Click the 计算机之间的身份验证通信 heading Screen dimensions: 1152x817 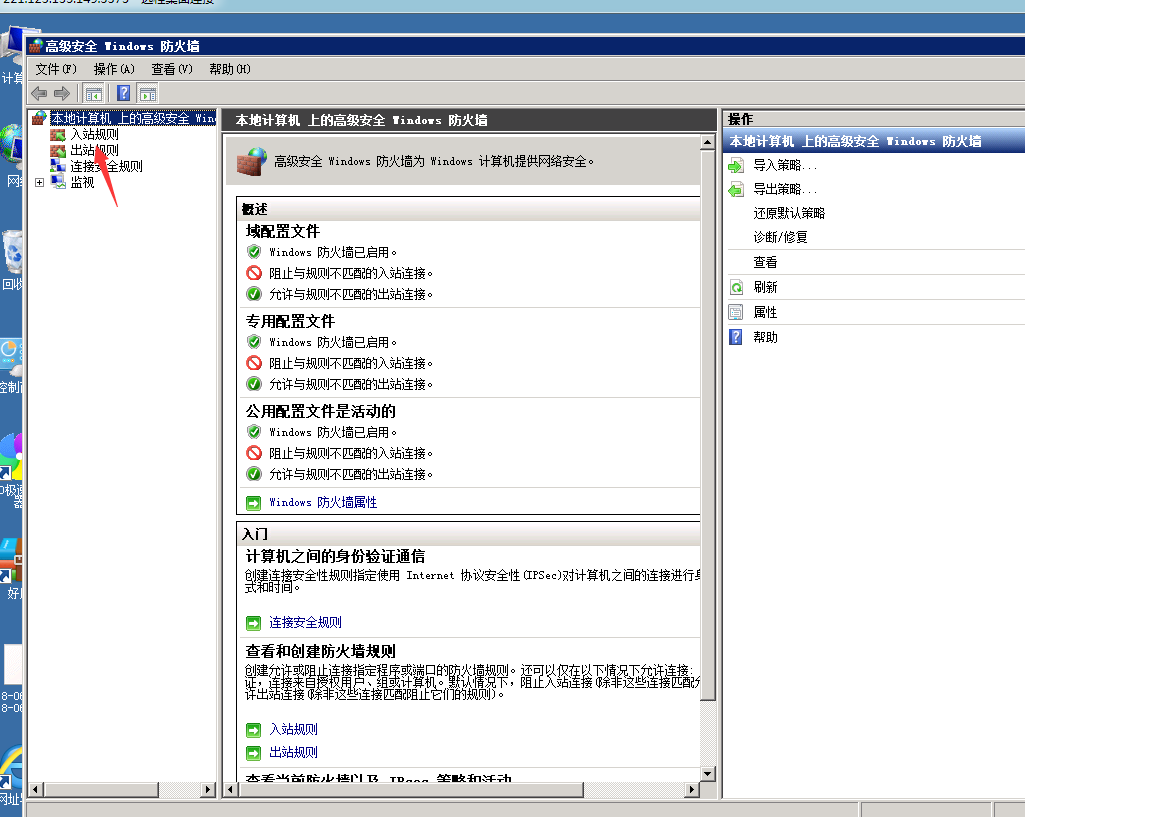(x=335, y=556)
